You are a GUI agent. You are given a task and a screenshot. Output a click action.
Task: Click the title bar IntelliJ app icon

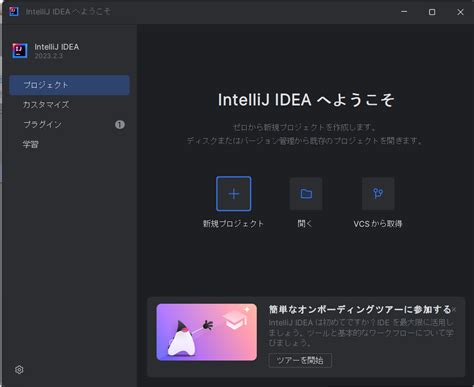pos(14,11)
